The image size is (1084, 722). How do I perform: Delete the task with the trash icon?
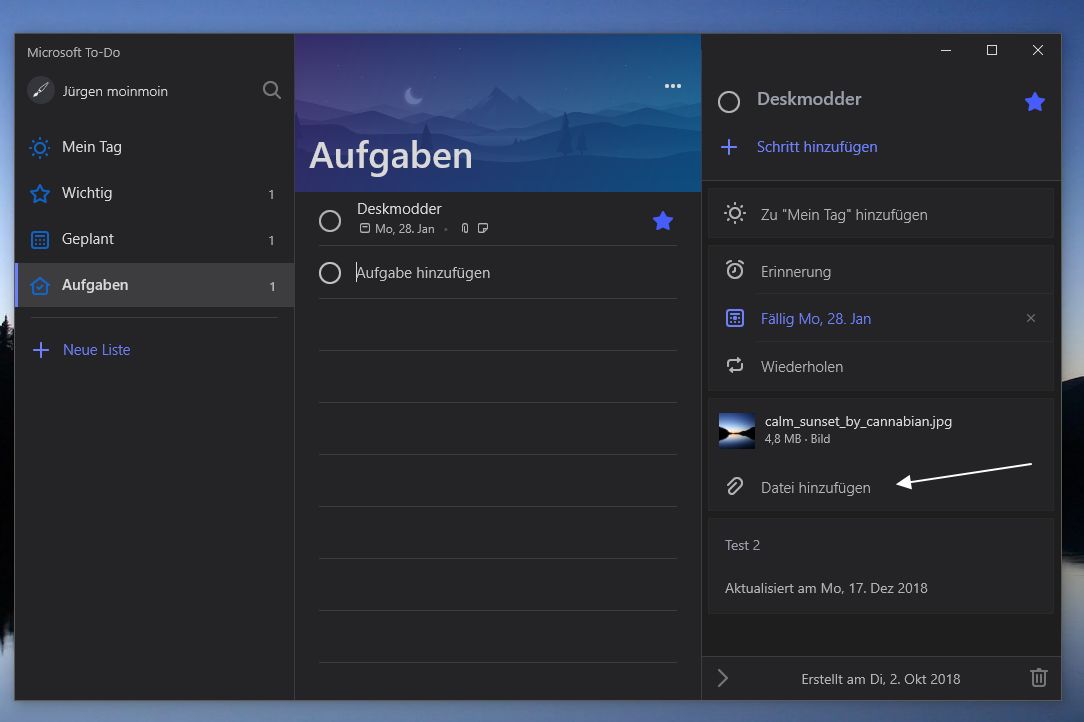click(1038, 678)
